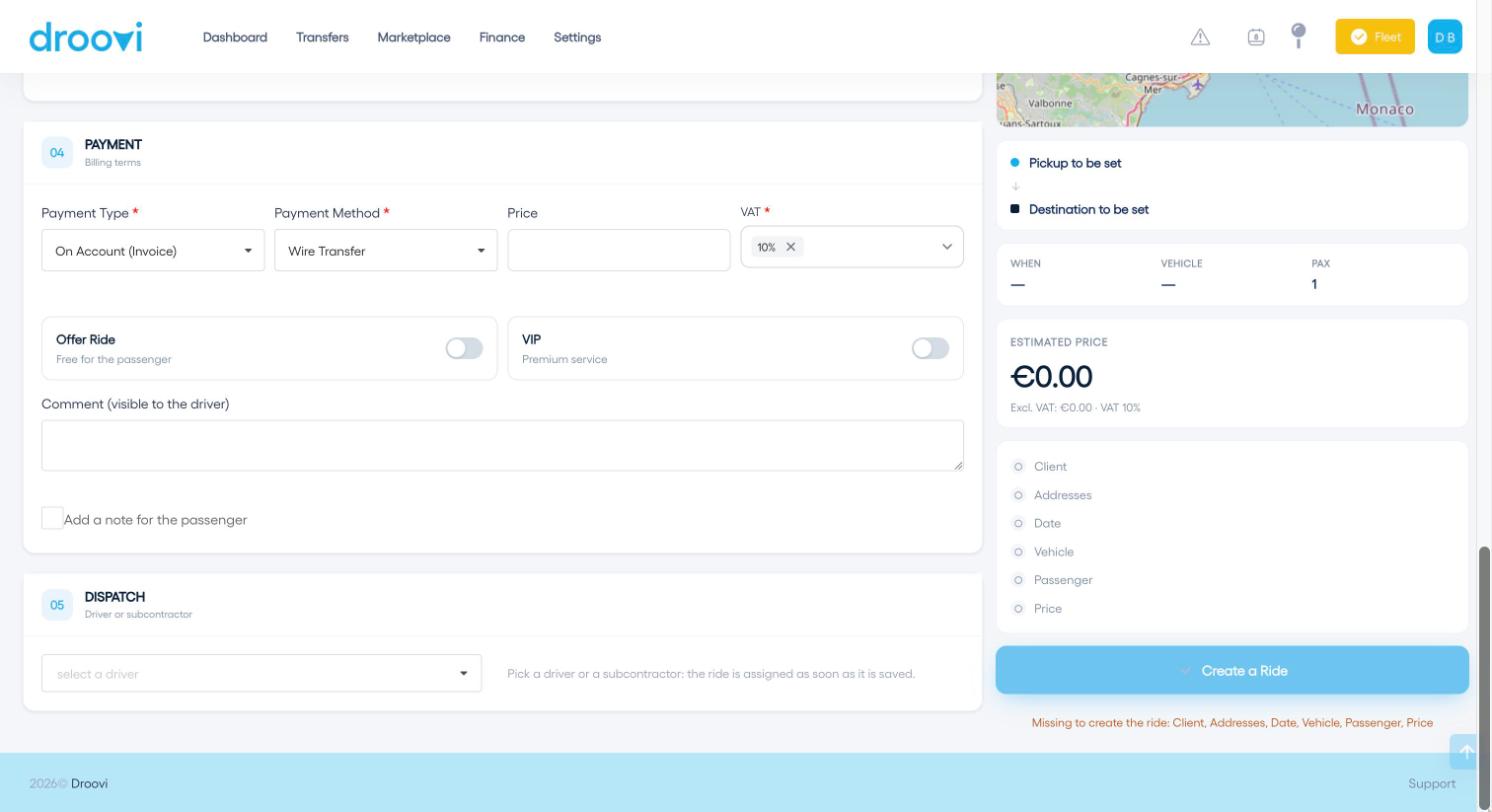Click the driver comment text area
The image size is (1492, 812).
(502, 445)
